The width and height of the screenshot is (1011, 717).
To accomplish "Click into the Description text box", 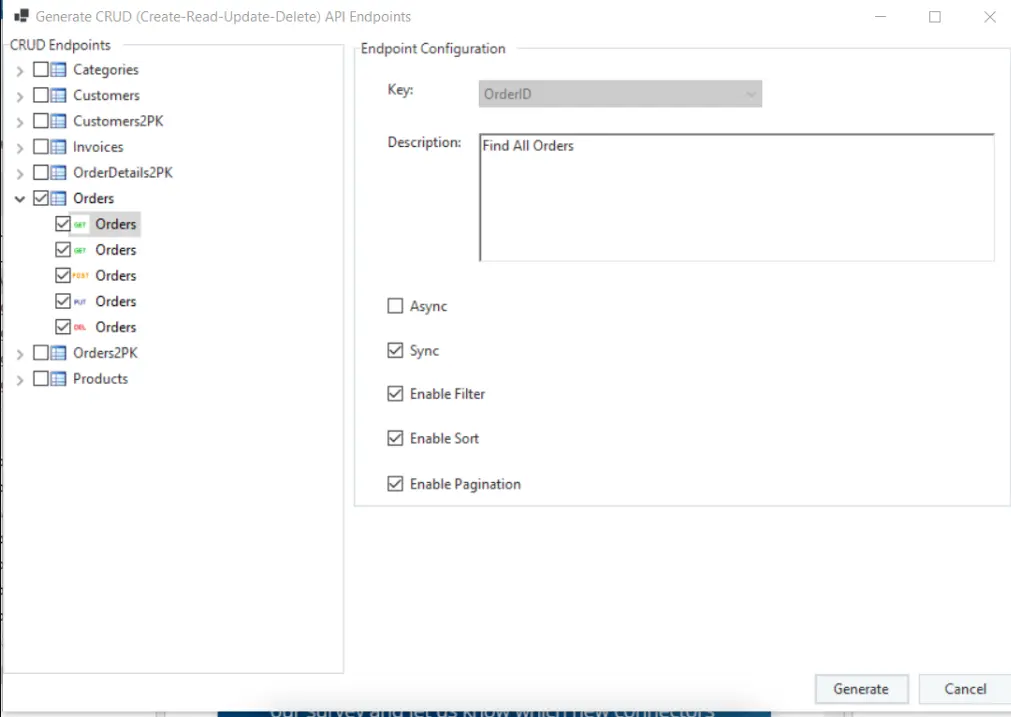I will pos(736,197).
